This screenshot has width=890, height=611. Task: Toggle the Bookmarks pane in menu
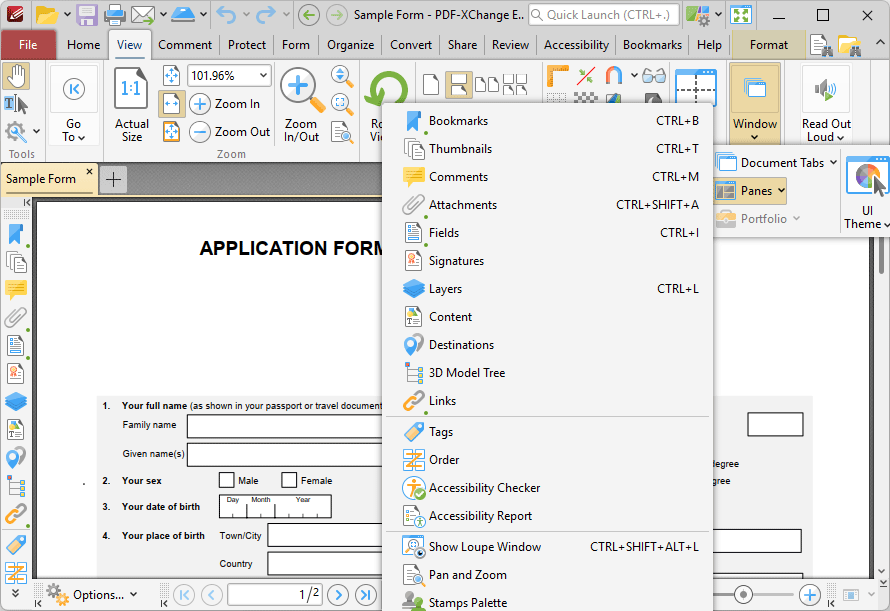[550, 121]
